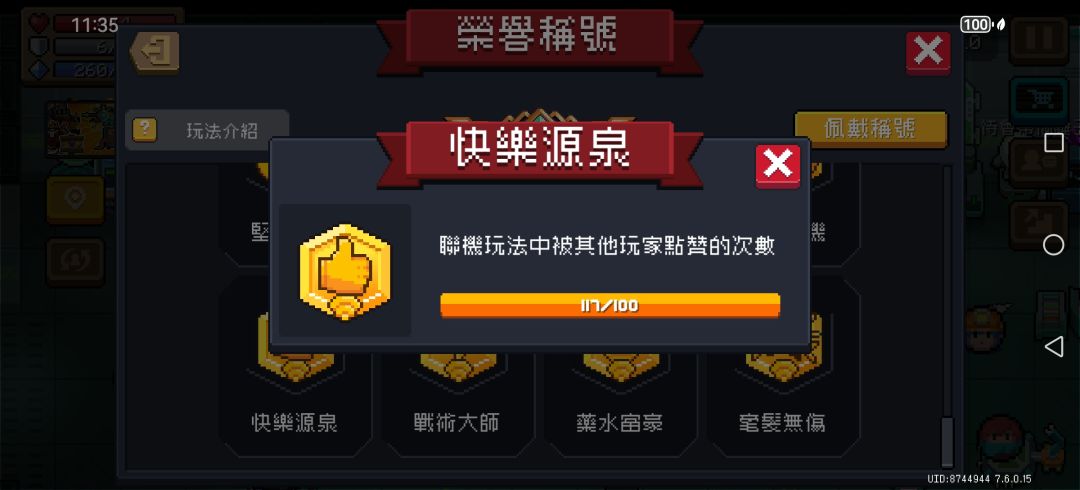Click the 佩戴稱號 button

click(871, 129)
